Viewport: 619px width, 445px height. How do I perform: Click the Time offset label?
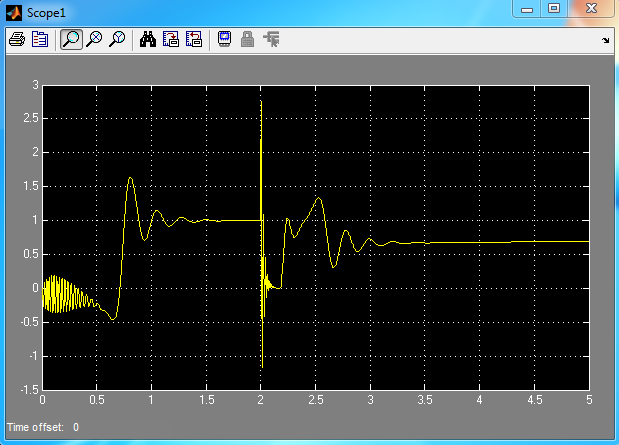35,427
